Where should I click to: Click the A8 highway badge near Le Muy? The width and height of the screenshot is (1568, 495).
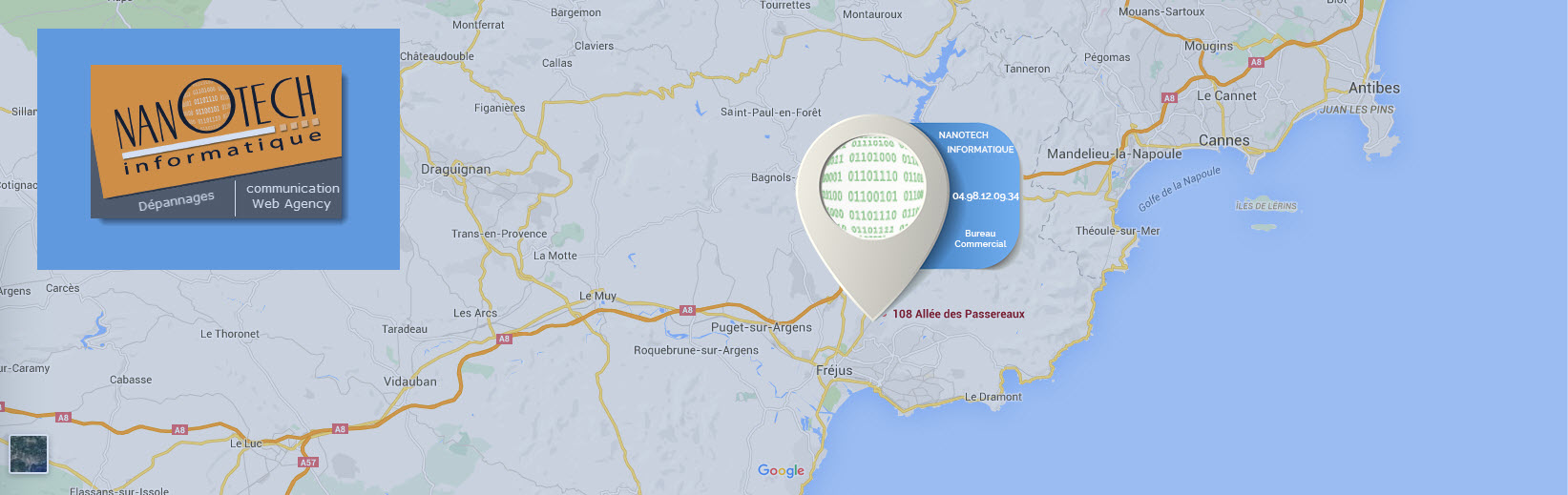pos(687,310)
